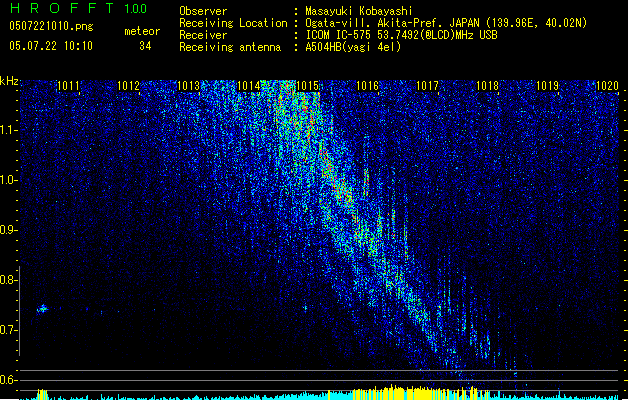This screenshot has width=629, height=400.
Task: Click the 1011 time axis marker
Action: point(69,86)
